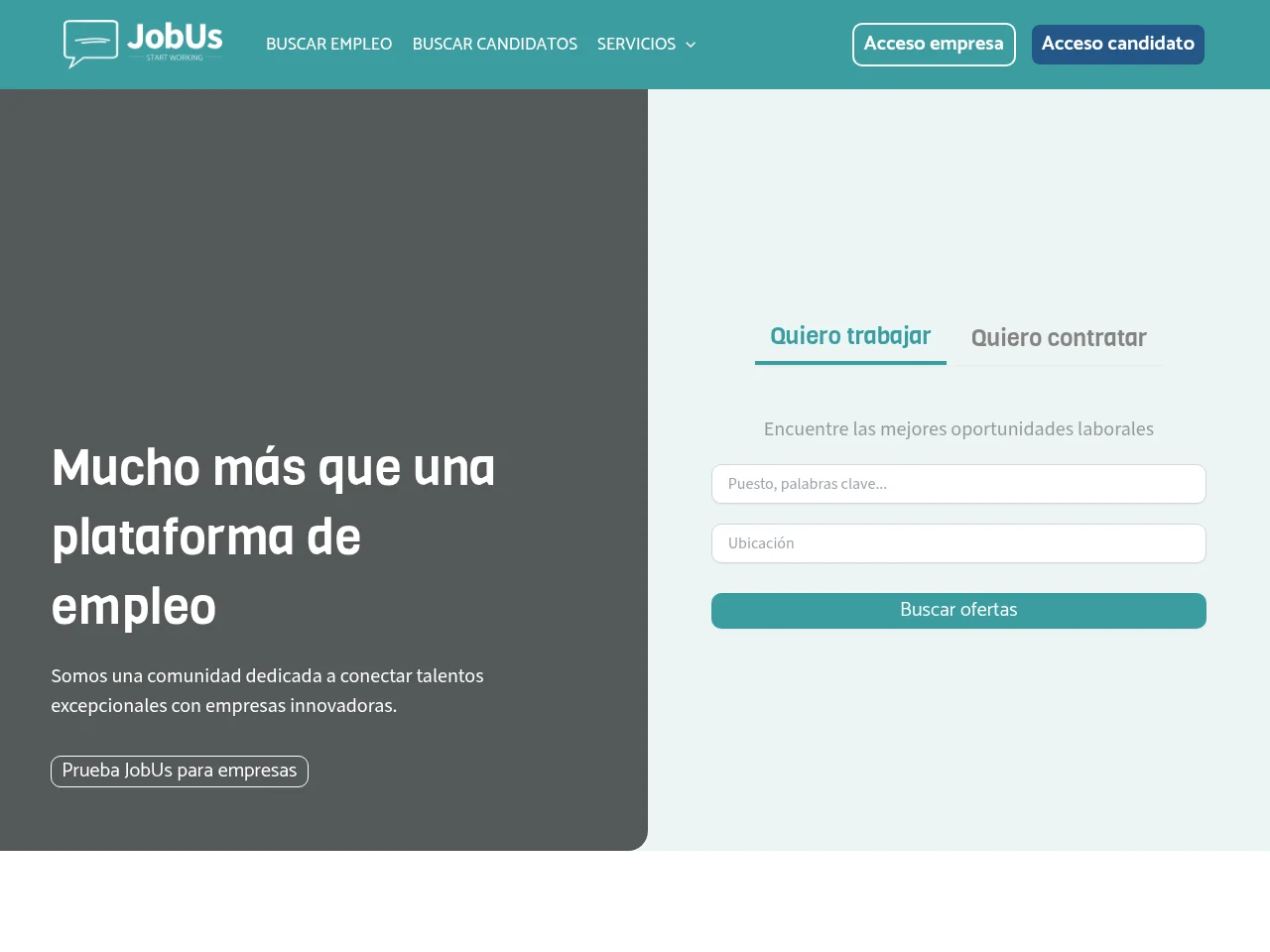Submit search with Buscar ofertas
The width and height of the screenshot is (1270, 952).
[958, 611]
